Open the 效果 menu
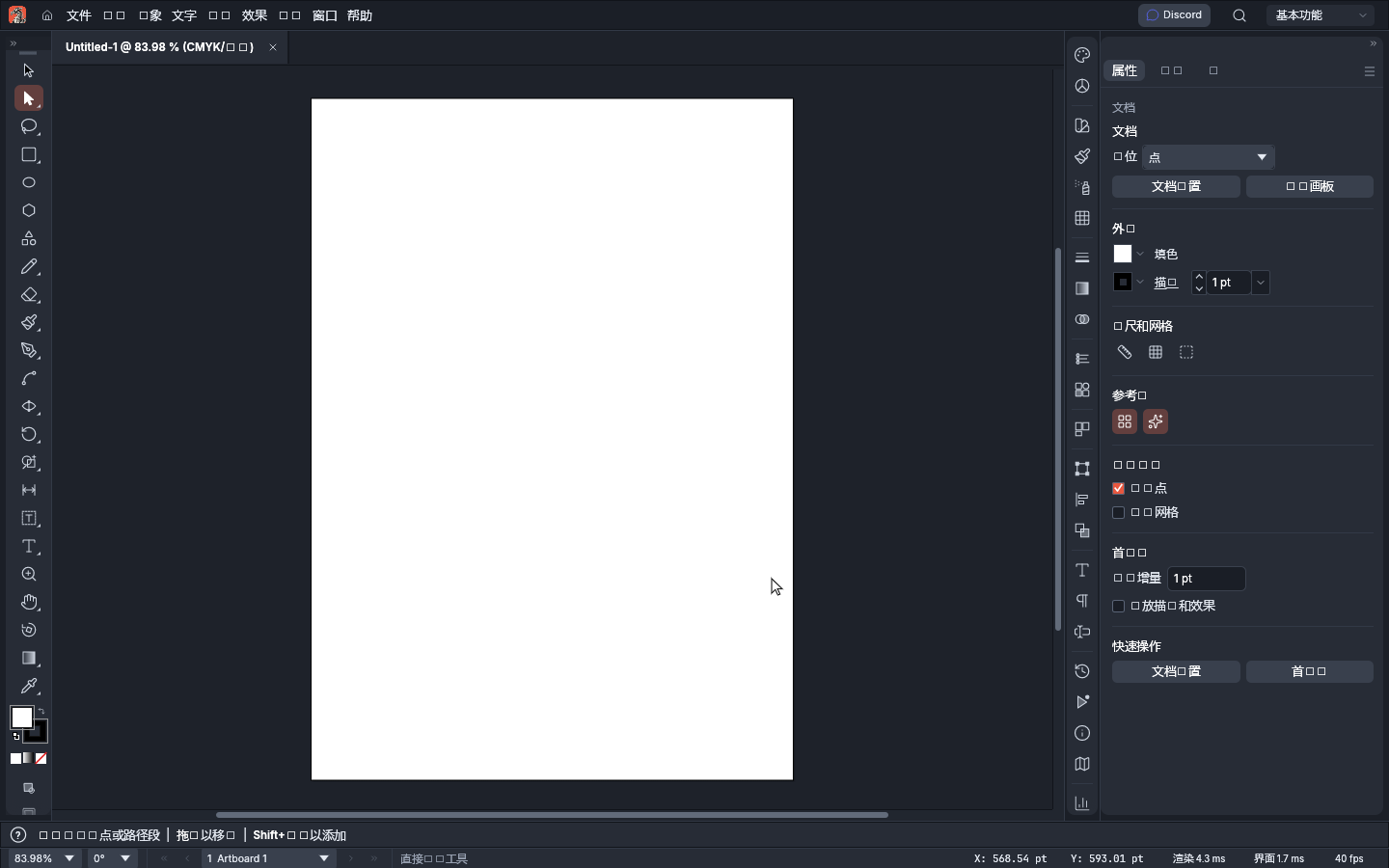The width and height of the screenshot is (1389, 868). click(x=255, y=15)
